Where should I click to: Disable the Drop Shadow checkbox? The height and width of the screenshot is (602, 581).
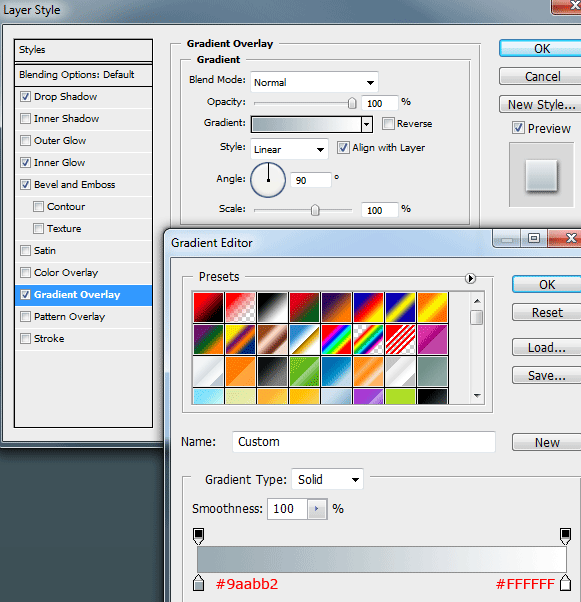click(x=25, y=97)
